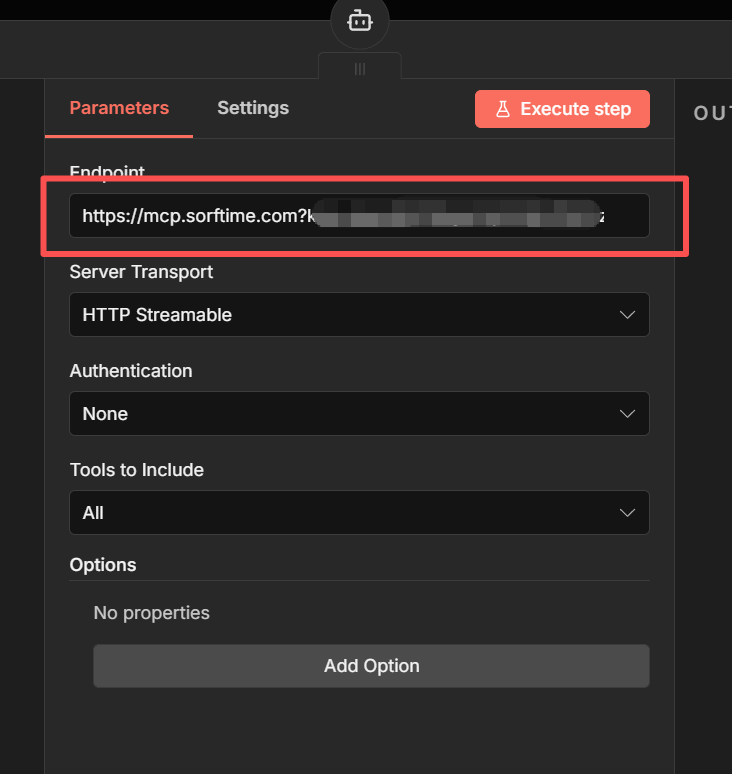Click the OUTPUT panel heading
732x774 pixels.
tap(712, 113)
